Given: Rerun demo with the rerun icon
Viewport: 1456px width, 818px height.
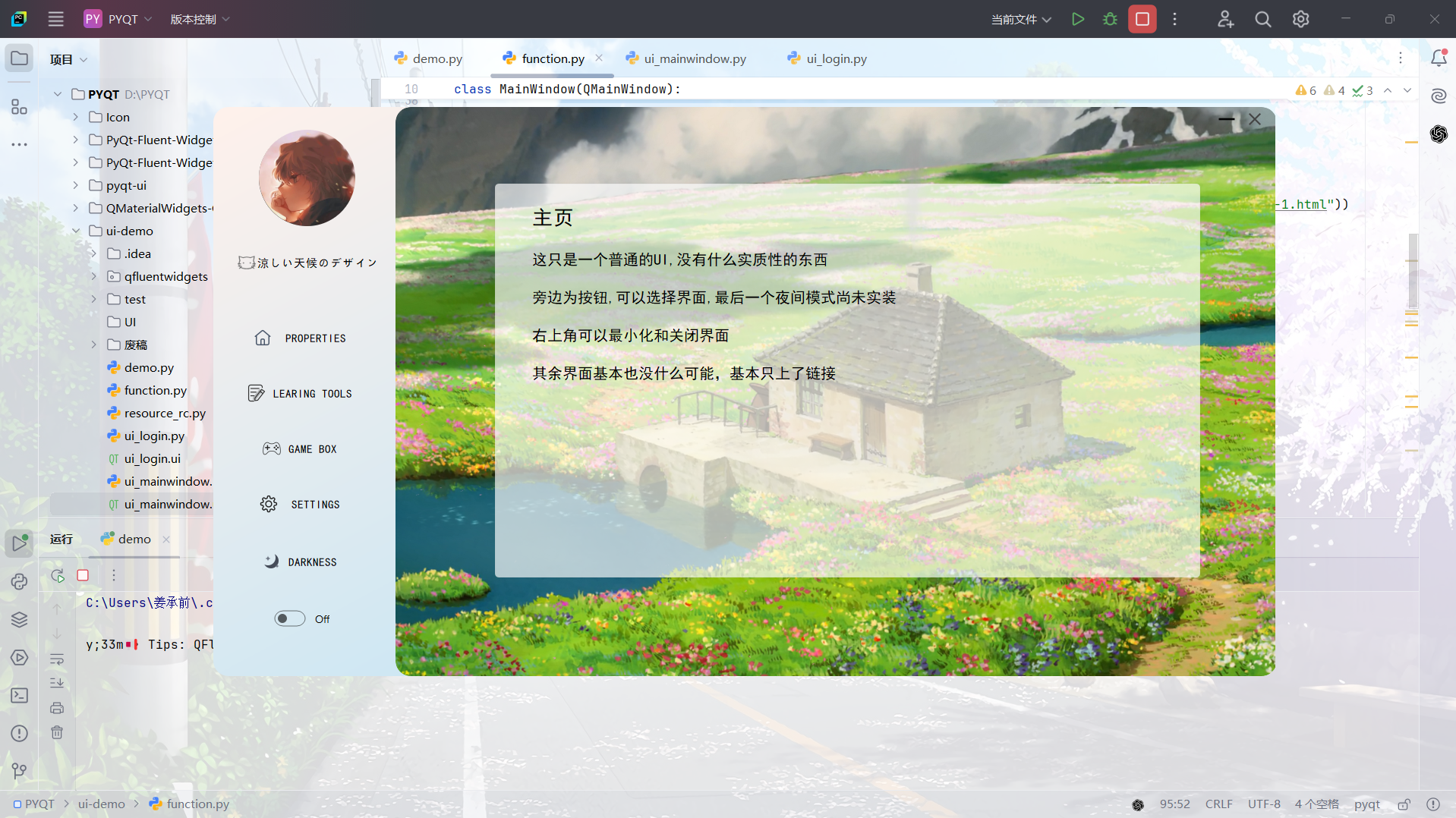Looking at the screenshot, I should (x=57, y=575).
